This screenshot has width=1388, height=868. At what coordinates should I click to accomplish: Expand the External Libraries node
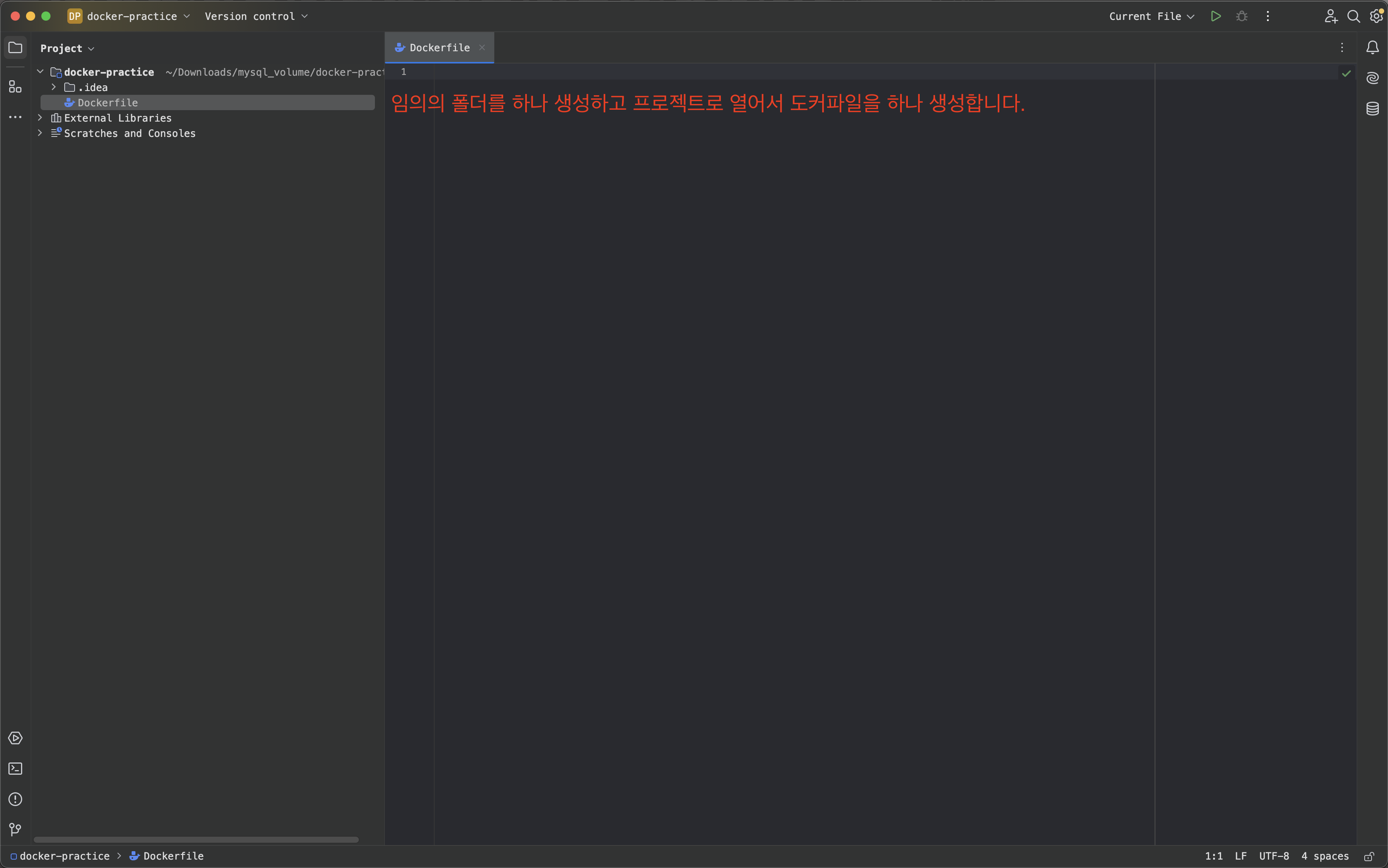point(40,118)
